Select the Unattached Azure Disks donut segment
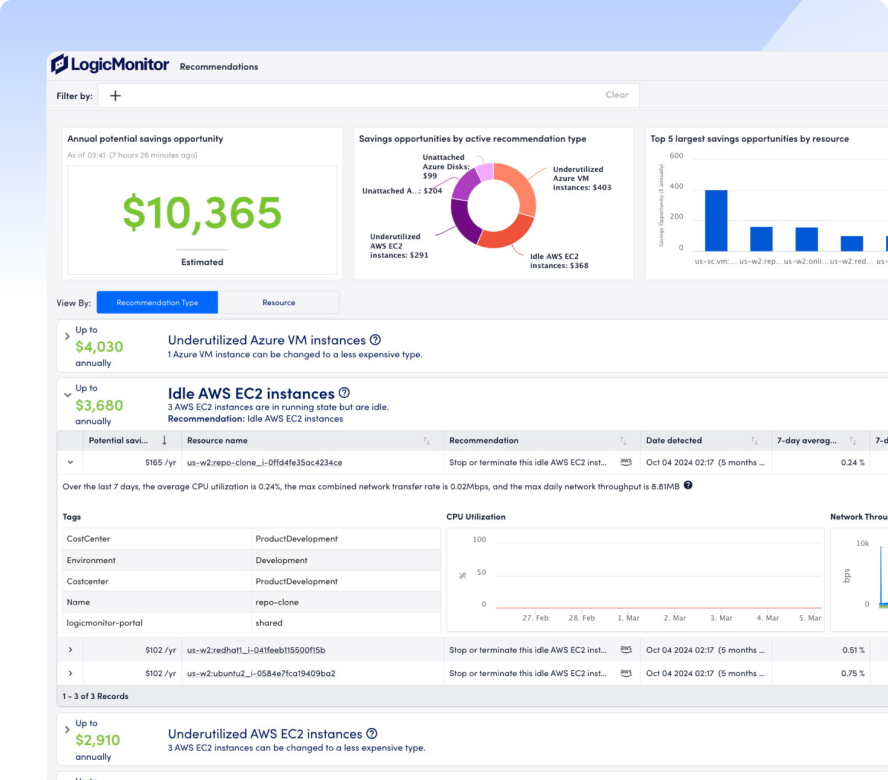This screenshot has height=780, width=888. point(485,172)
